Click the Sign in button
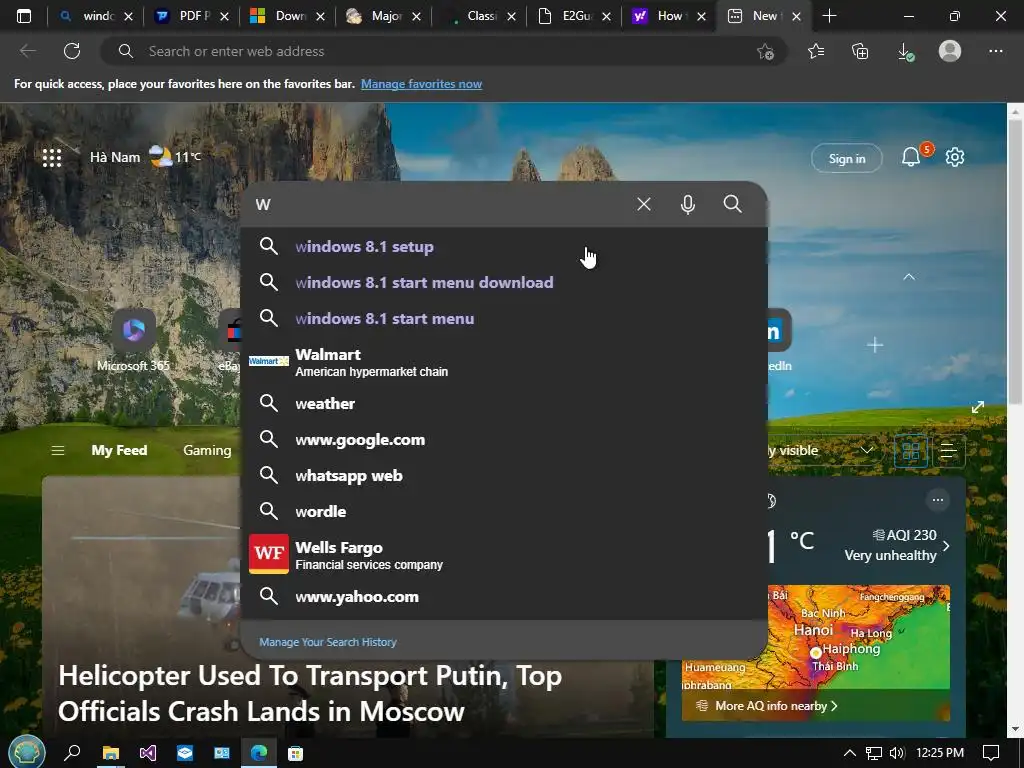This screenshot has height=768, width=1024. click(x=846, y=159)
